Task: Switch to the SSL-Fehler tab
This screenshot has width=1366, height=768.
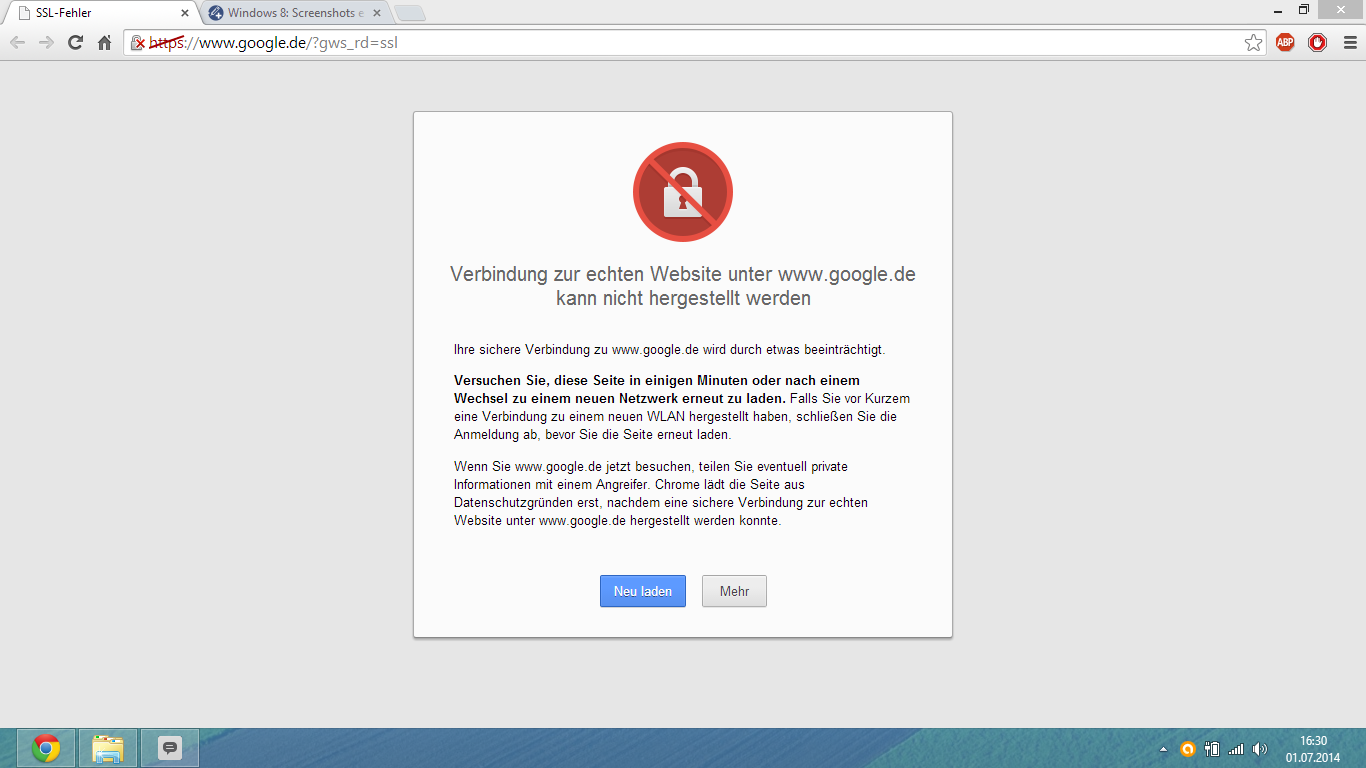Action: pos(100,13)
